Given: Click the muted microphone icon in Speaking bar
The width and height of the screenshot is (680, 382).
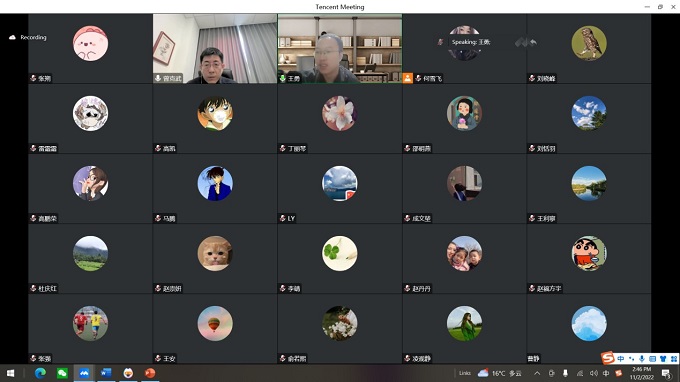Looking at the screenshot, I should coord(440,42).
